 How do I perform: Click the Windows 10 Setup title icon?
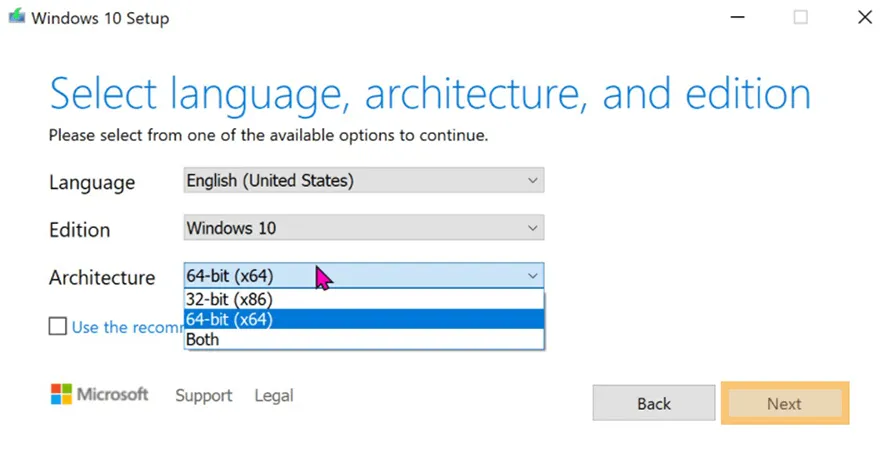17,17
